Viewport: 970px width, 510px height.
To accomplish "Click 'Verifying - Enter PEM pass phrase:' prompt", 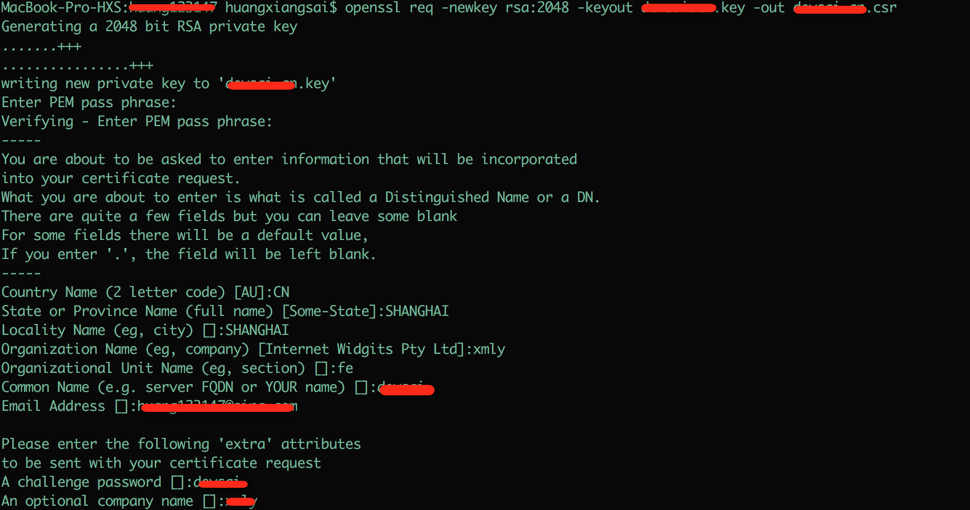I will coord(136,121).
